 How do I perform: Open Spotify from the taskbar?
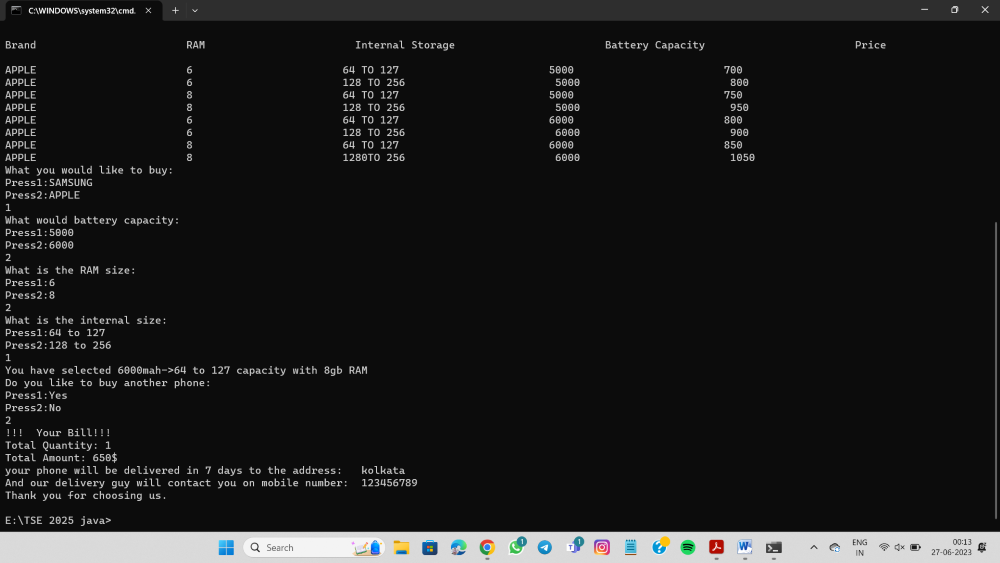pyautogui.click(x=688, y=547)
